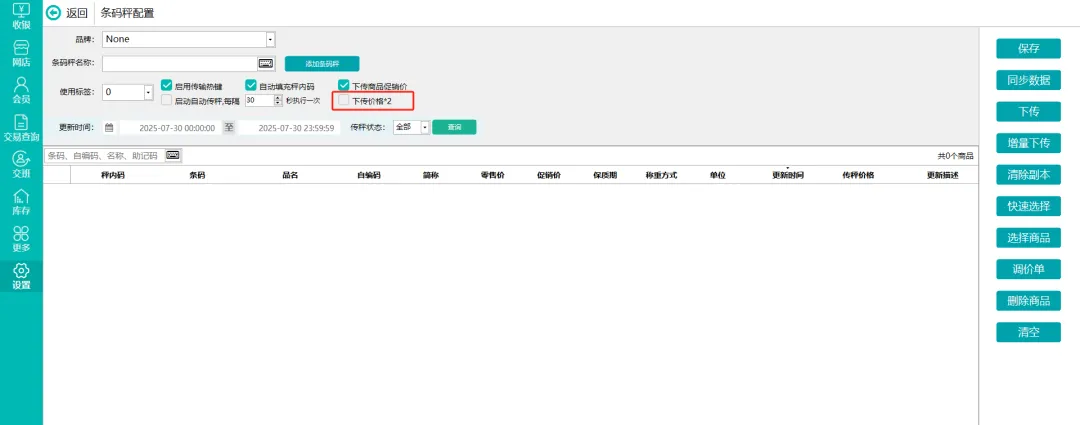Click the 返回 back arrow icon

(53, 13)
